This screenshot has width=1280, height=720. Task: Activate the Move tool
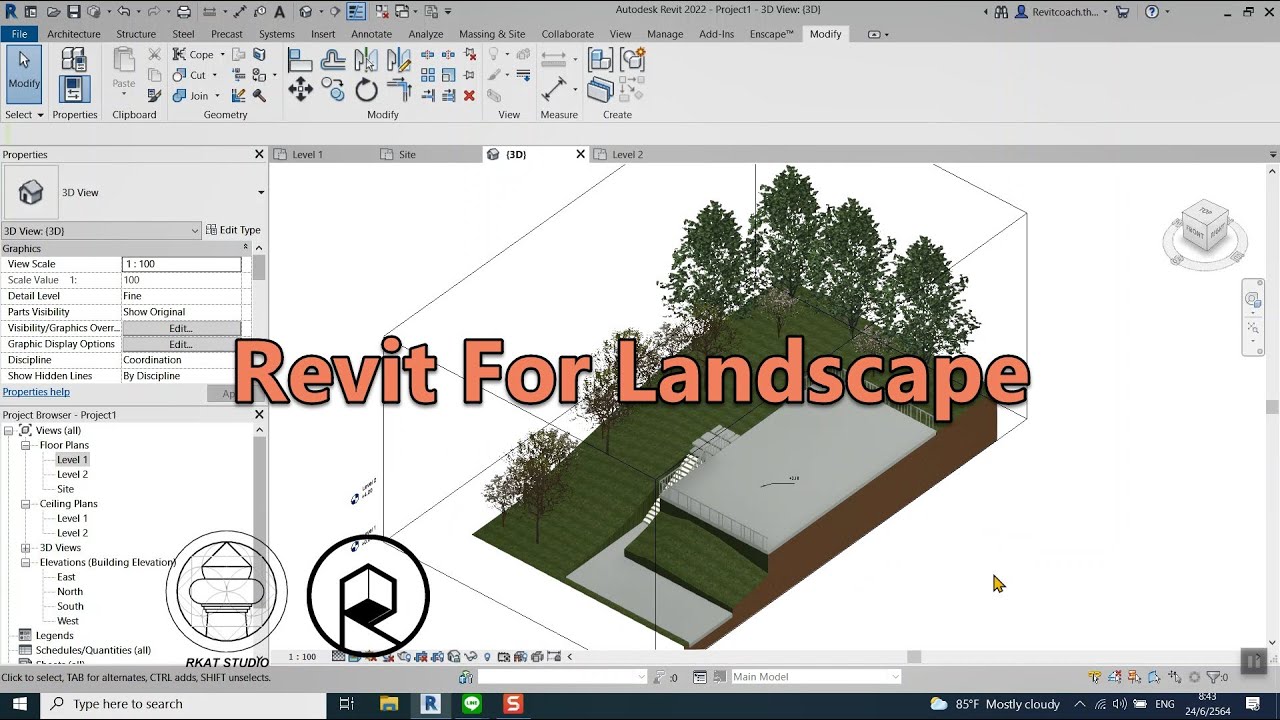(x=300, y=90)
